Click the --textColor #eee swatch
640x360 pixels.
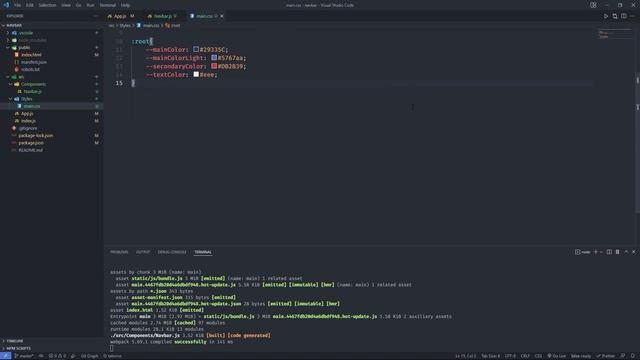pos(196,74)
